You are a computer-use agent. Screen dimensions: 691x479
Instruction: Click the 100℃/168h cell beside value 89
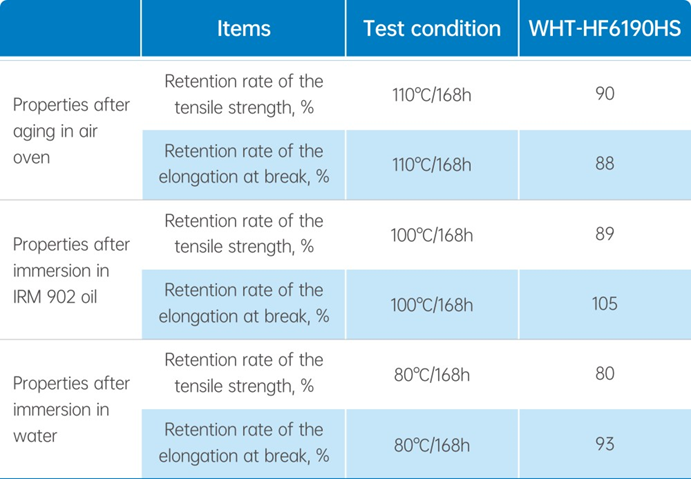(x=432, y=235)
